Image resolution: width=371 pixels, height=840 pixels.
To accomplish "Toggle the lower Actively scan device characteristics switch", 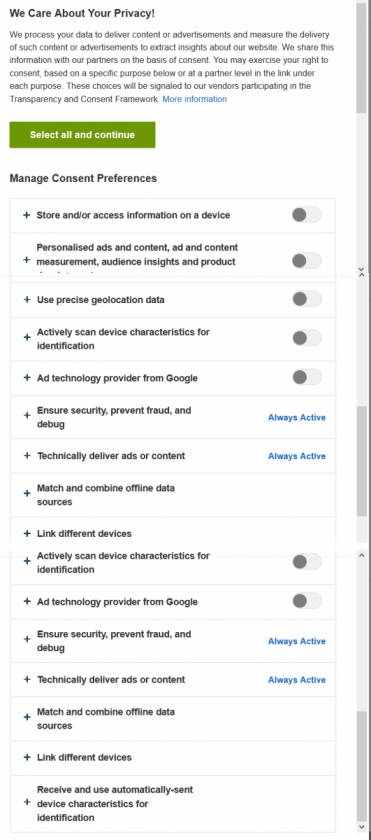I will (307, 561).
